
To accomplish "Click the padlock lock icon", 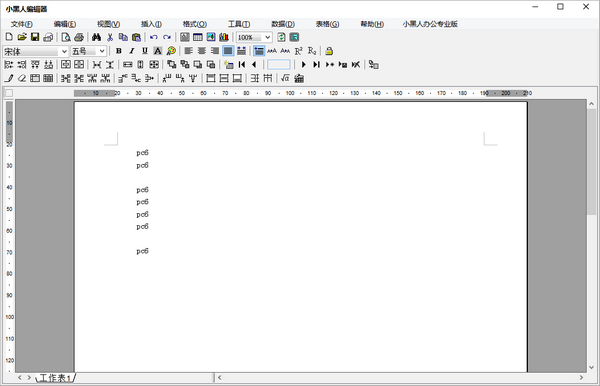I will 329,51.
